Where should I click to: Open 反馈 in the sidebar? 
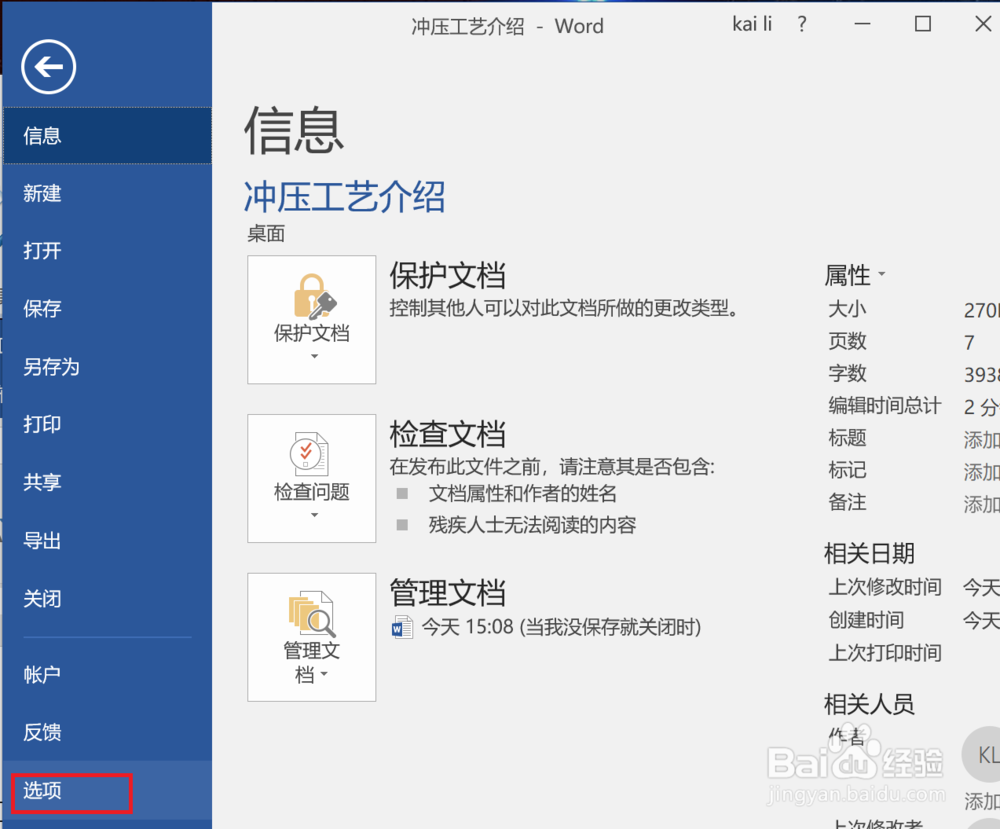click(x=107, y=732)
